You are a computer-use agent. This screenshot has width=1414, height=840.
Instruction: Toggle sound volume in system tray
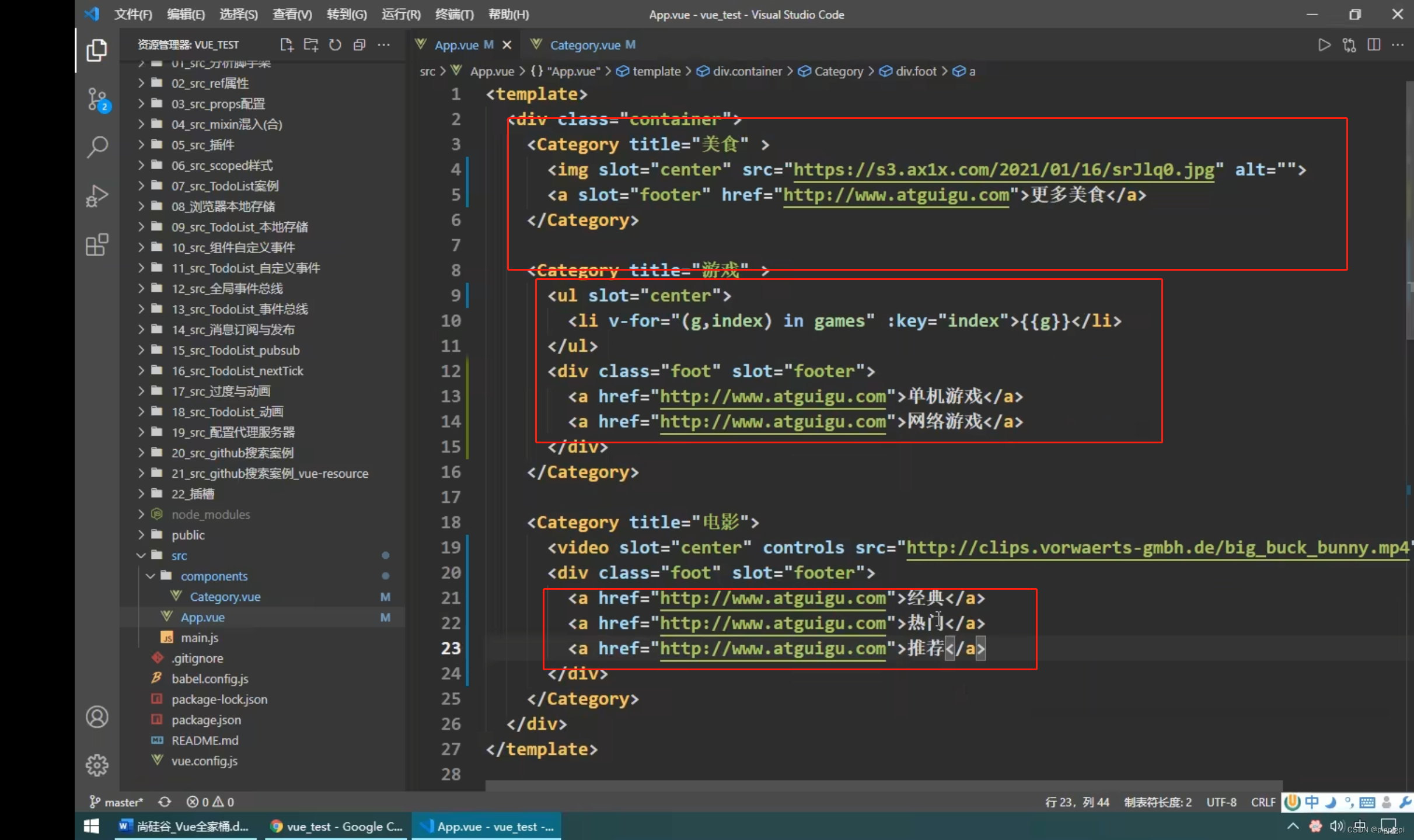1336,826
